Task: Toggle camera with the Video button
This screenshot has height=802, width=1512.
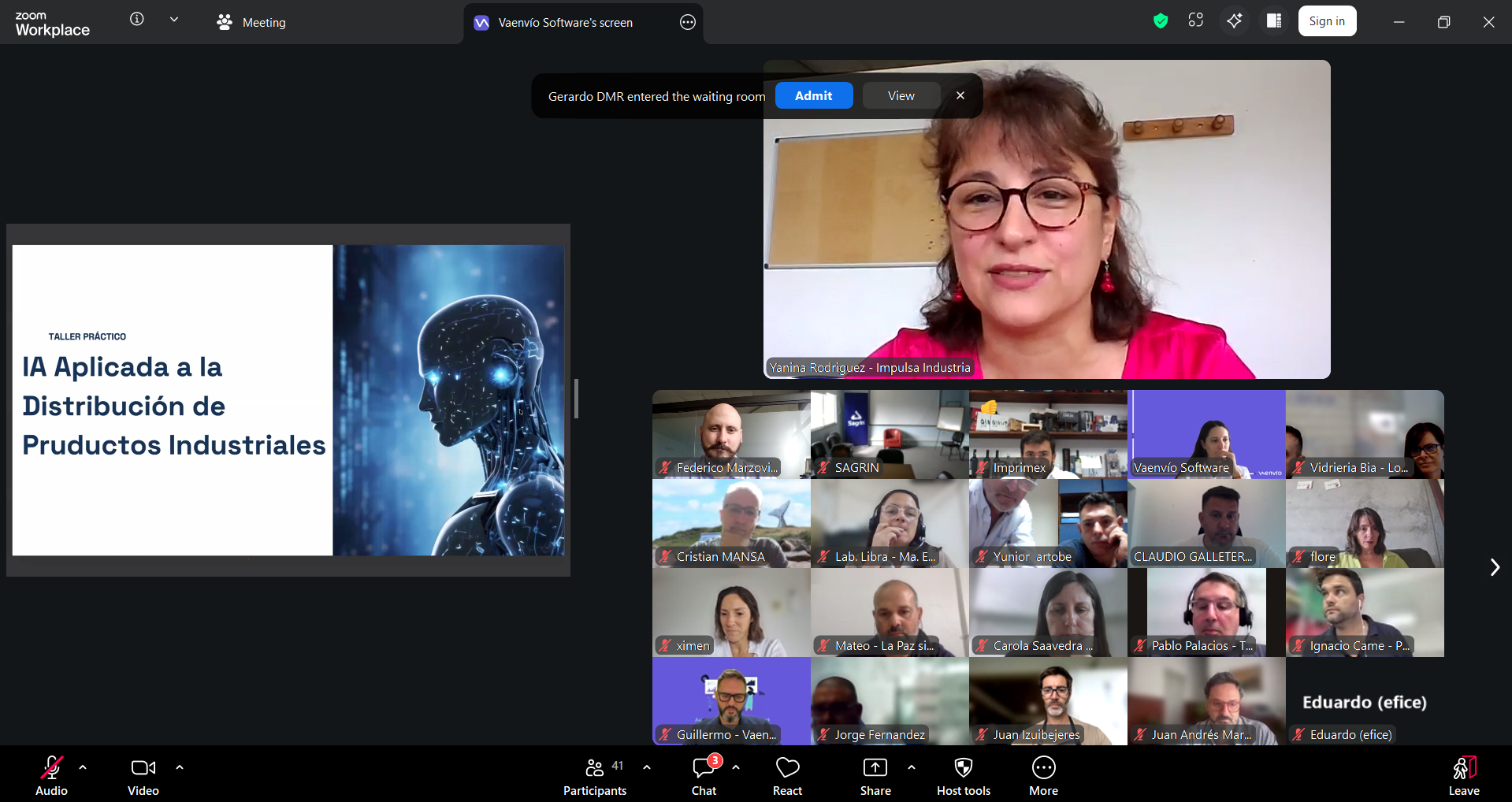Action: 143,776
